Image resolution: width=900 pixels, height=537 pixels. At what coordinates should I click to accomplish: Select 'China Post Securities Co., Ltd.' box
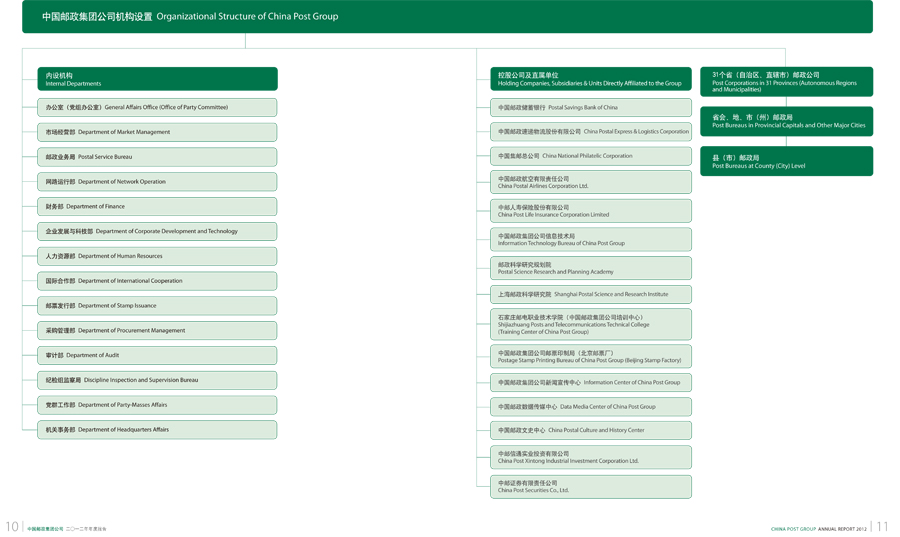click(591, 487)
